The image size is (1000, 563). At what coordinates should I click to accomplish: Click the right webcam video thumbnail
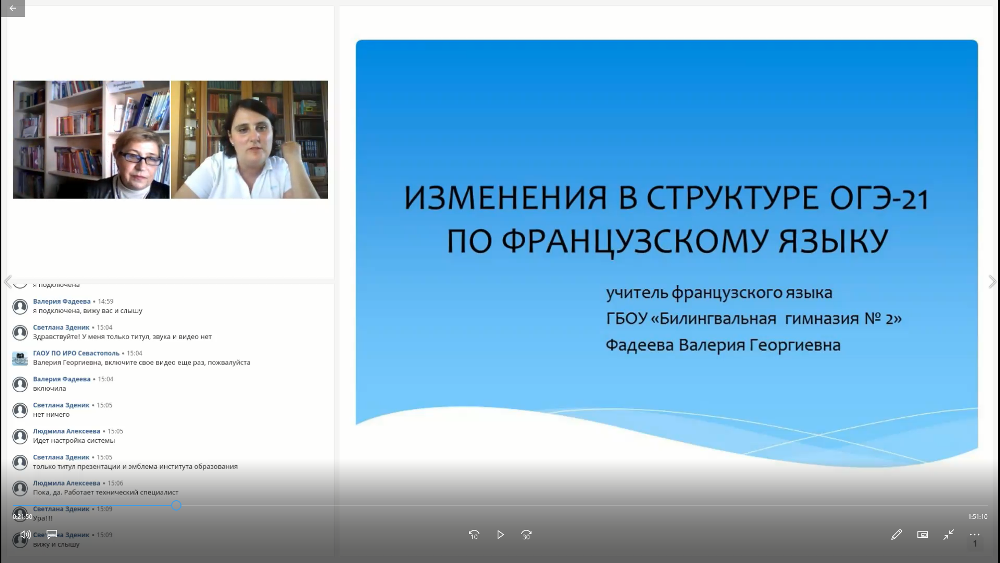click(250, 140)
